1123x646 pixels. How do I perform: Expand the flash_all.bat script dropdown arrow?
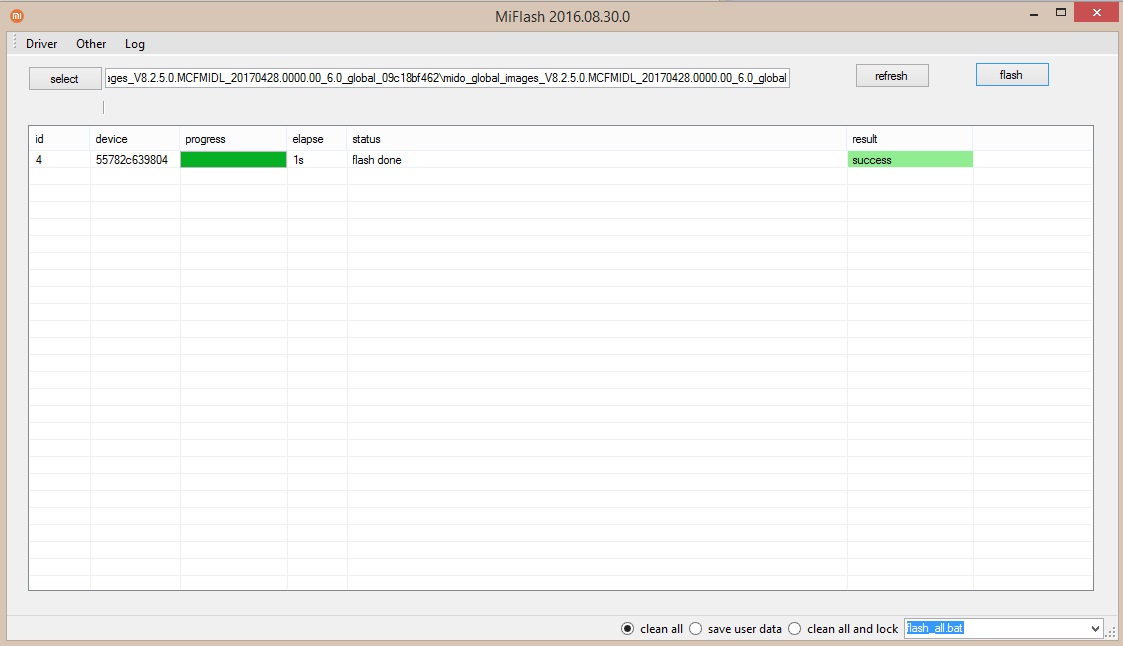point(1095,629)
